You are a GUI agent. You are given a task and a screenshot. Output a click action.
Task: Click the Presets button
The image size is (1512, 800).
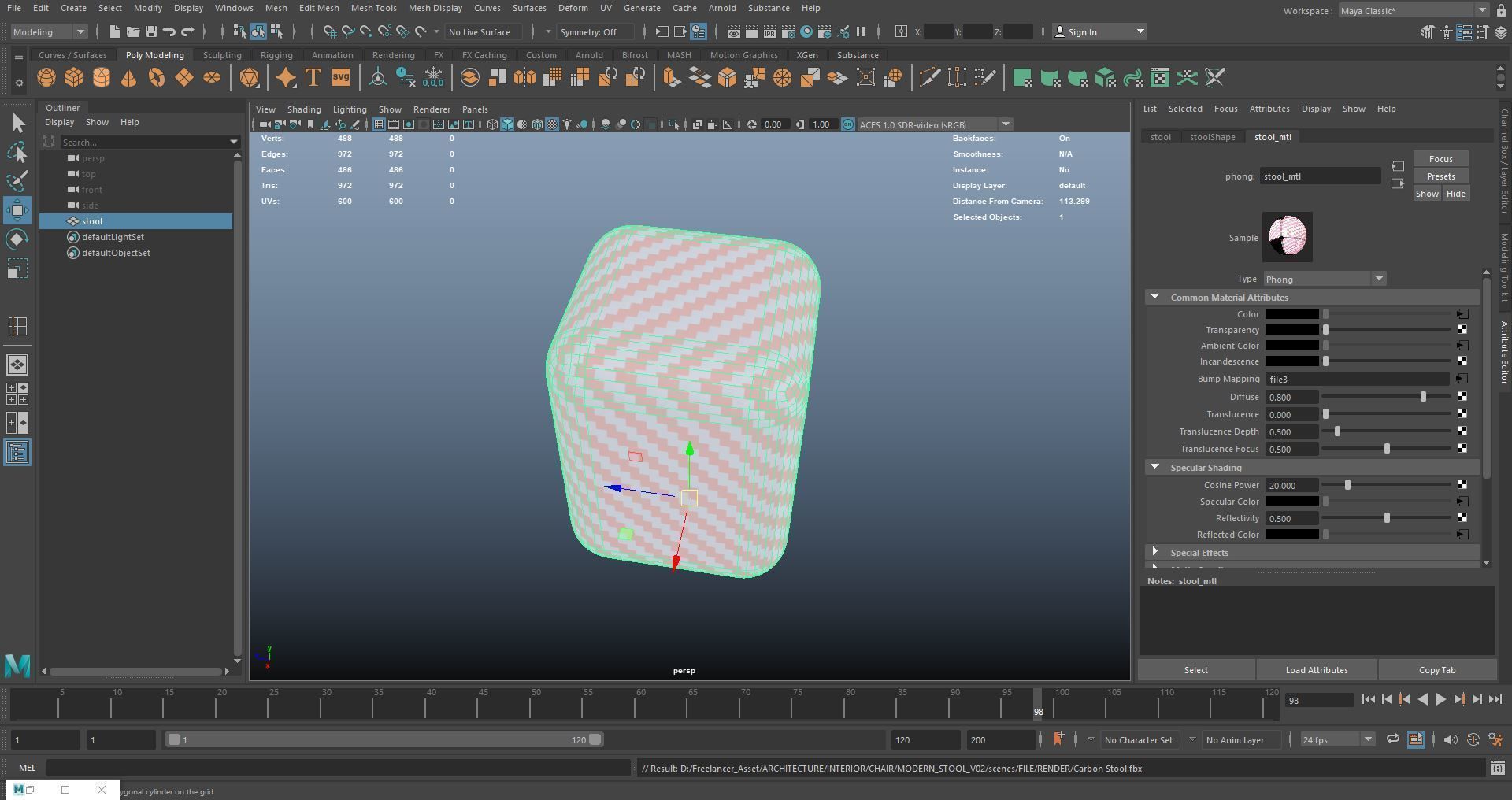(1440, 176)
